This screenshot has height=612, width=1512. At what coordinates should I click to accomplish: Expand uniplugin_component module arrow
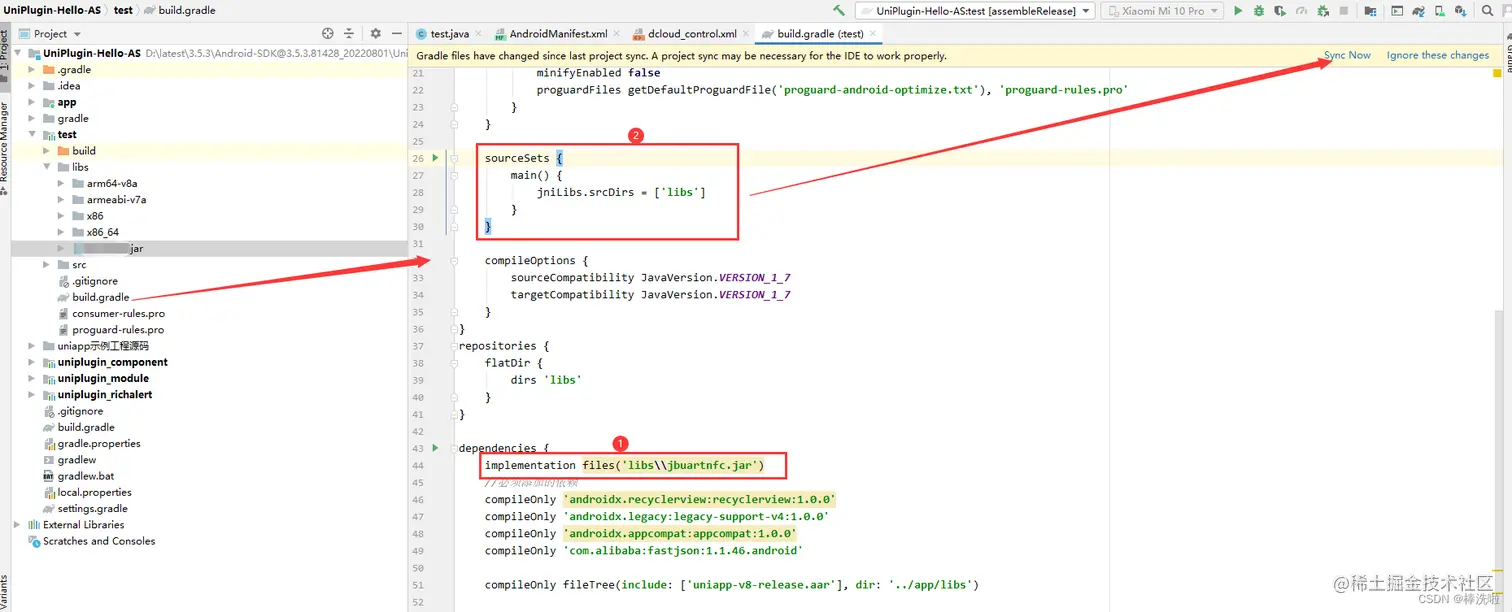coord(32,362)
